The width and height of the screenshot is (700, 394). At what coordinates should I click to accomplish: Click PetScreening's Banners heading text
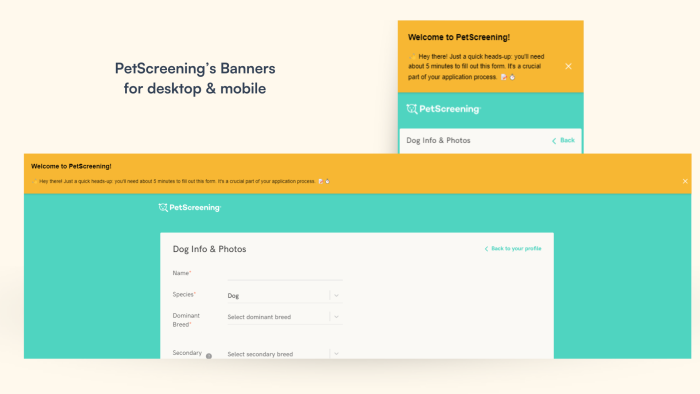click(195, 78)
